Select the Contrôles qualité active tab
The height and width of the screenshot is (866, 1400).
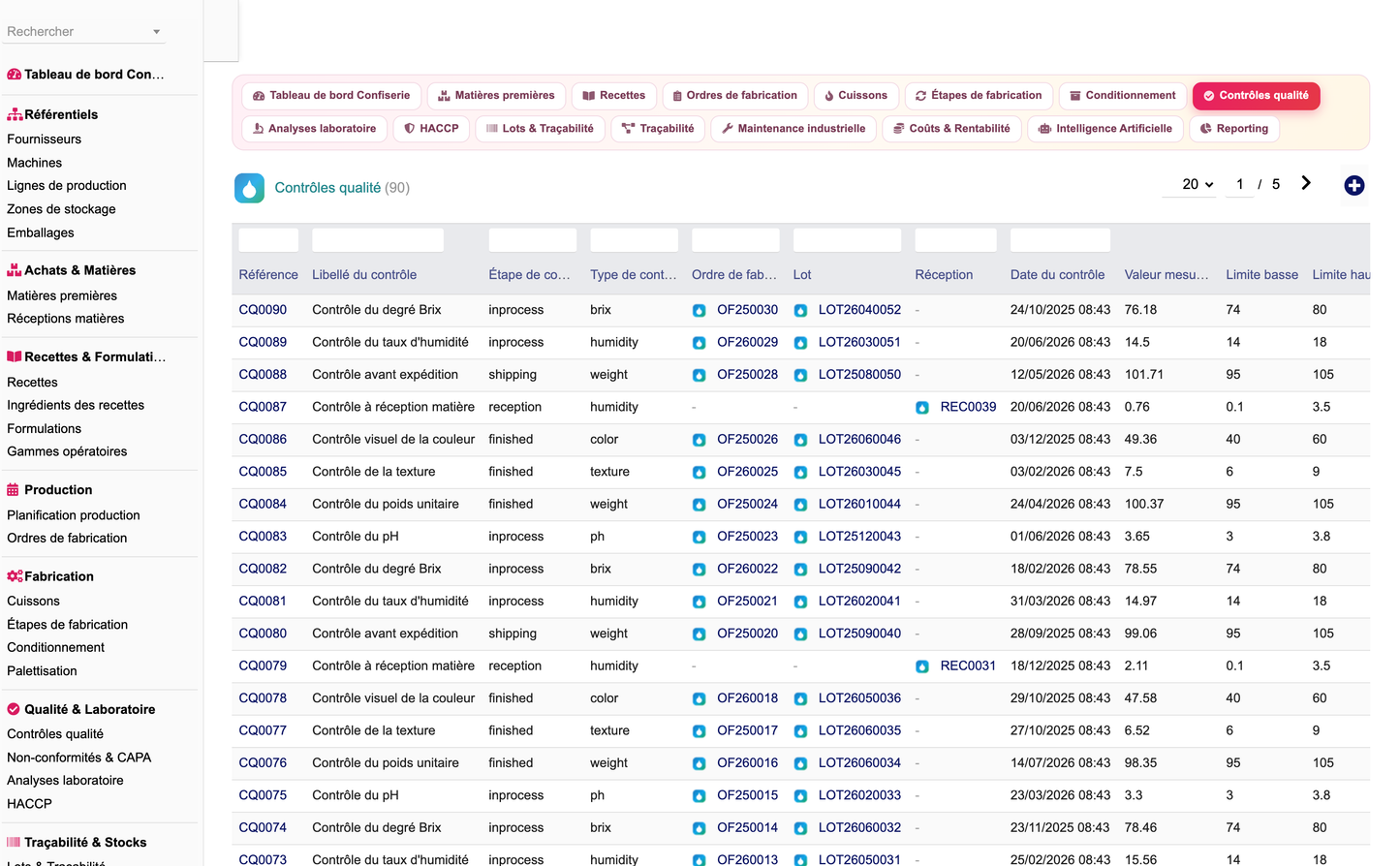pos(1256,96)
